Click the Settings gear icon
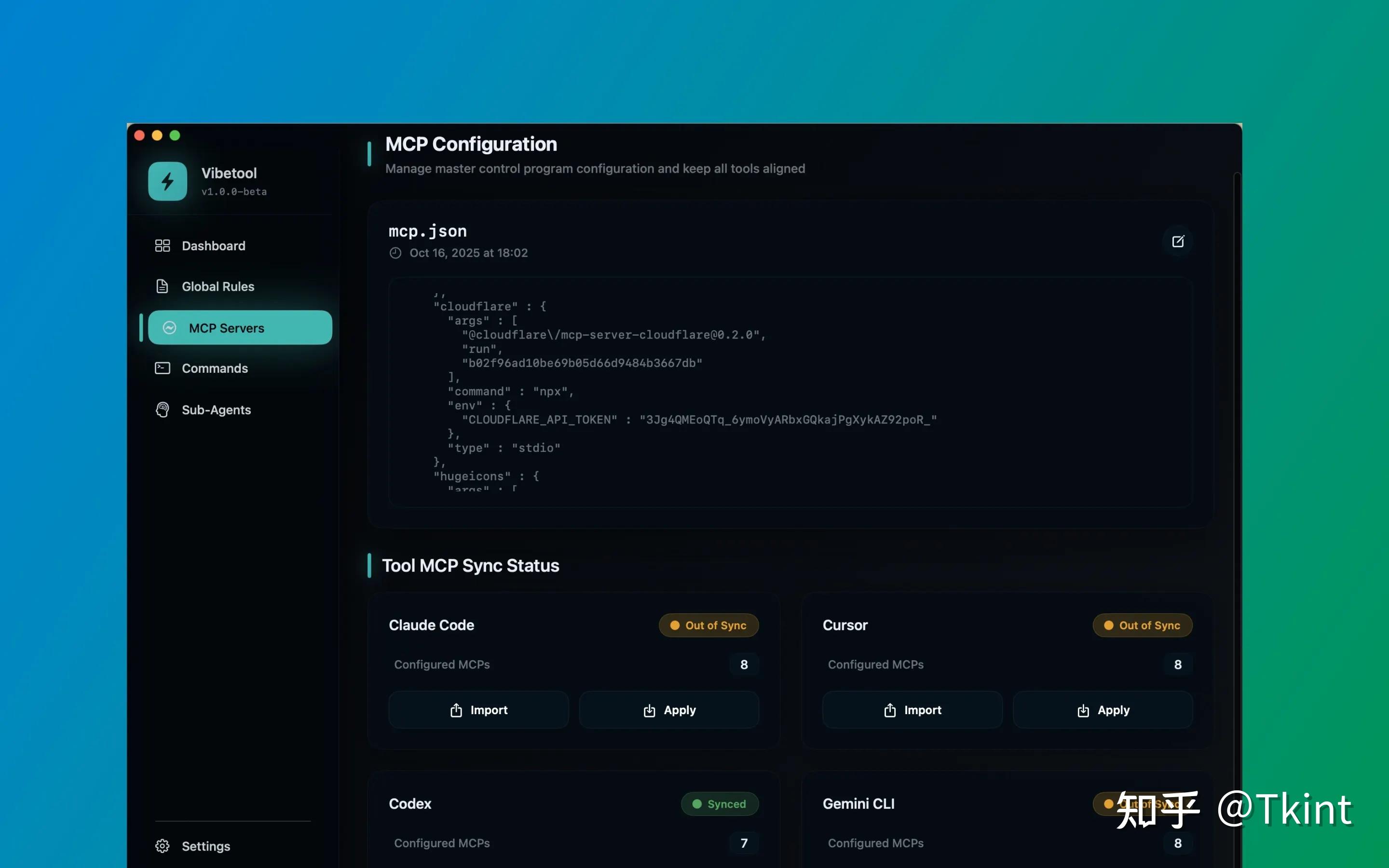The width and height of the screenshot is (1389, 868). pyautogui.click(x=163, y=846)
